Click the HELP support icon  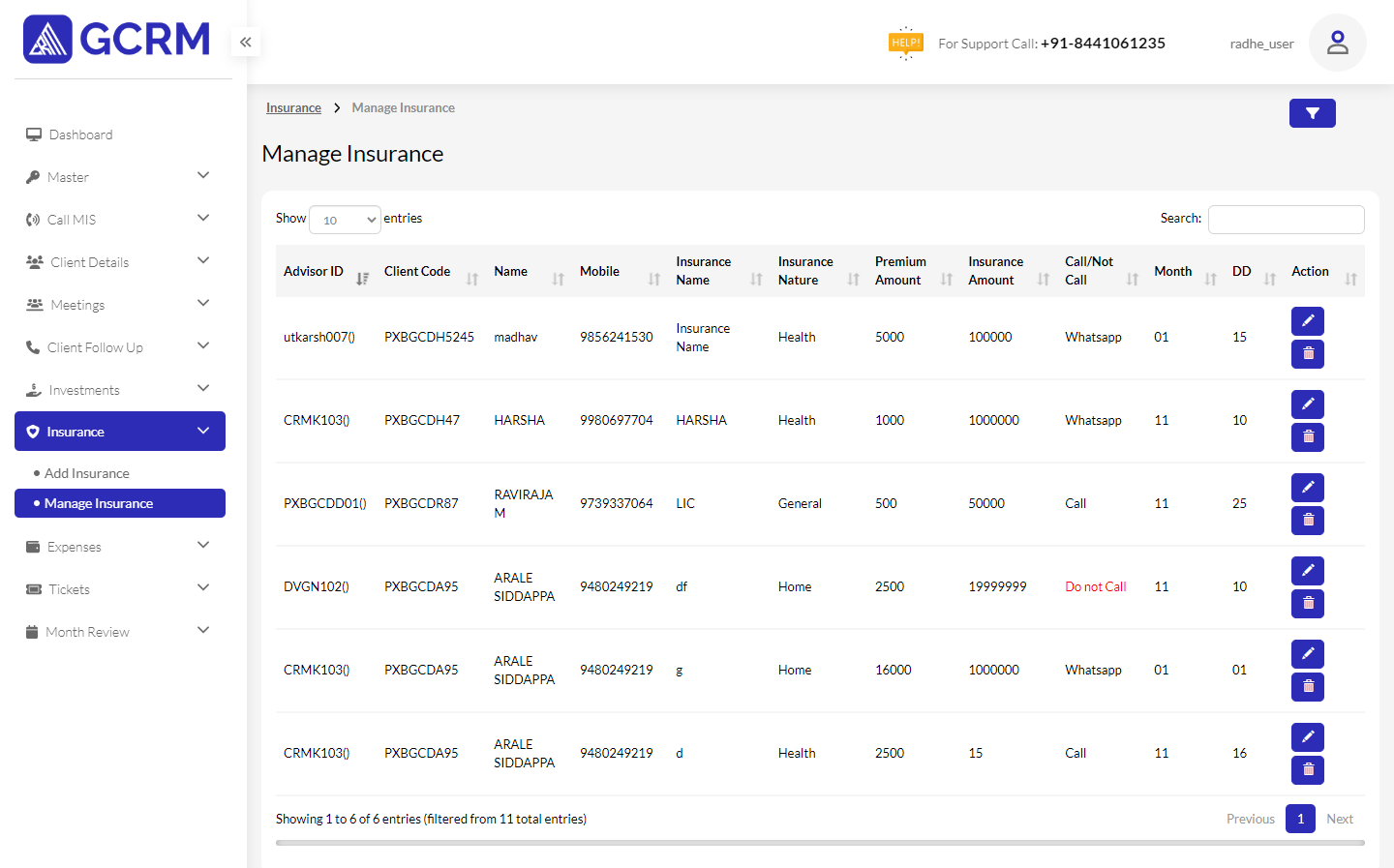pos(905,43)
